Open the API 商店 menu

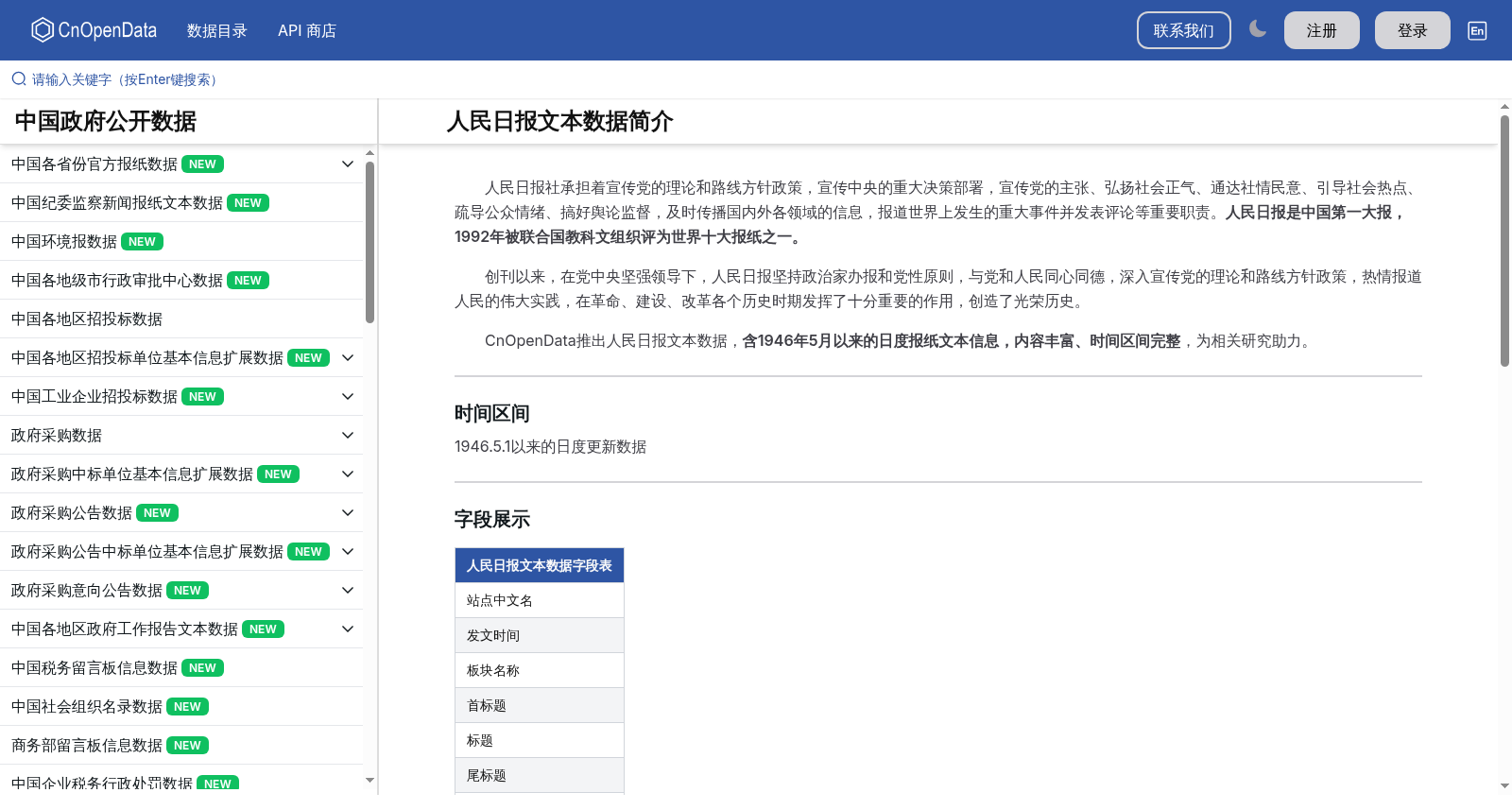[x=307, y=30]
